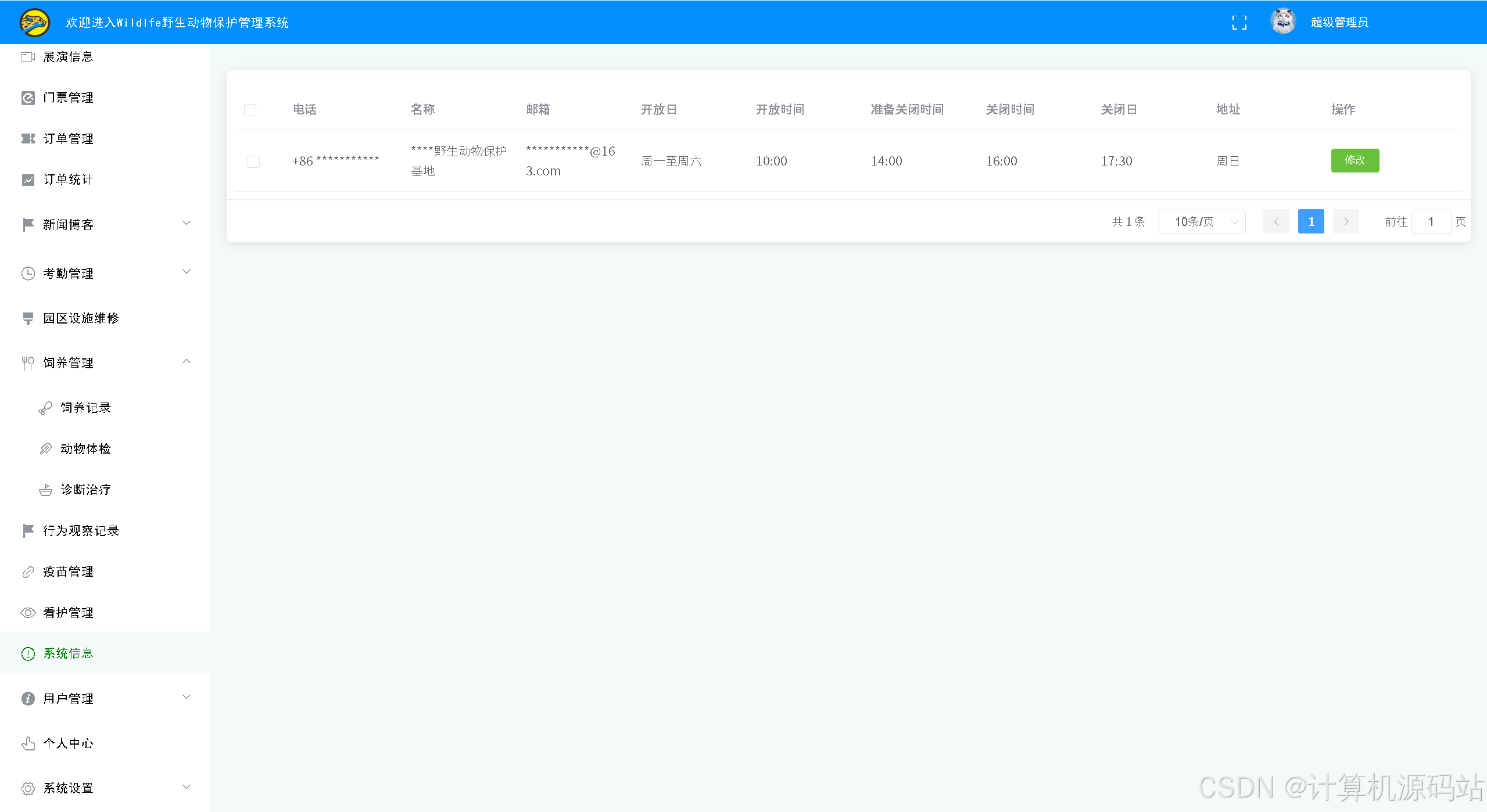Expand the 系统设置 submenu chevron

(187, 787)
